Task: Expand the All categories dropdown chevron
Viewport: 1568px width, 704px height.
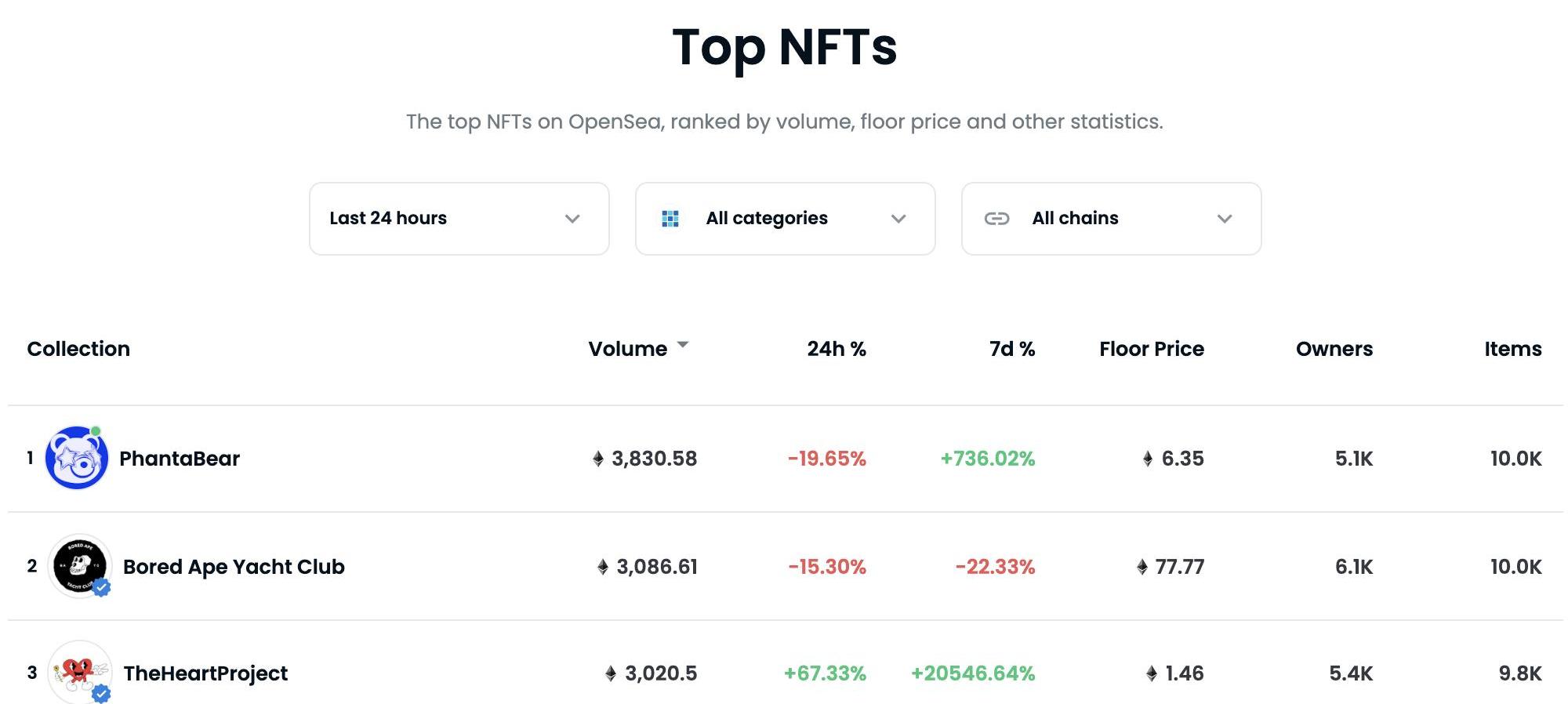Action: 898,219
